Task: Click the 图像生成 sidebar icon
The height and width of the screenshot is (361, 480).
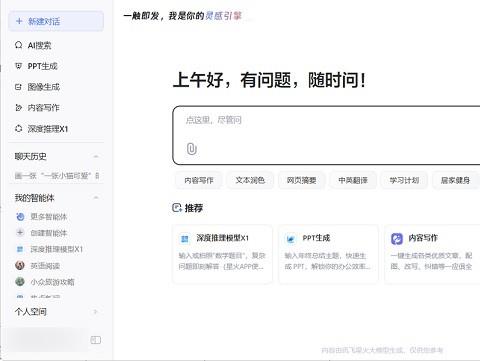Action: pos(19,87)
